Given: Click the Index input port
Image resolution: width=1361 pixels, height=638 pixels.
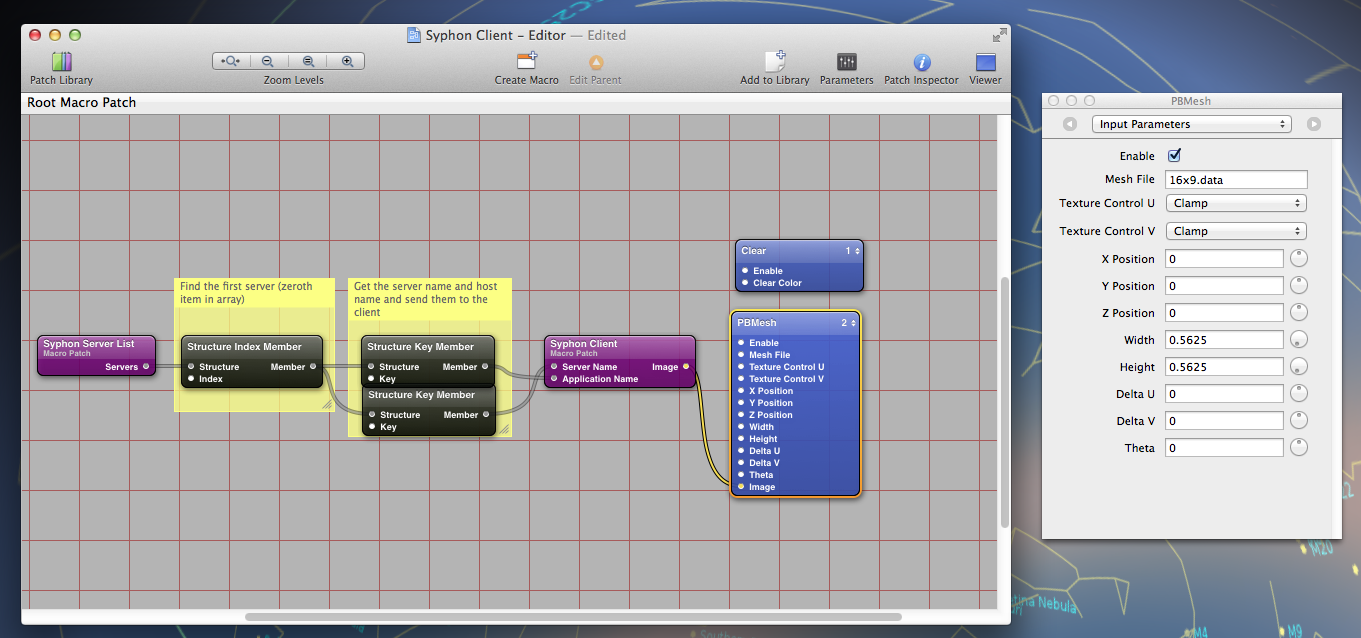Looking at the screenshot, I should click(190, 379).
